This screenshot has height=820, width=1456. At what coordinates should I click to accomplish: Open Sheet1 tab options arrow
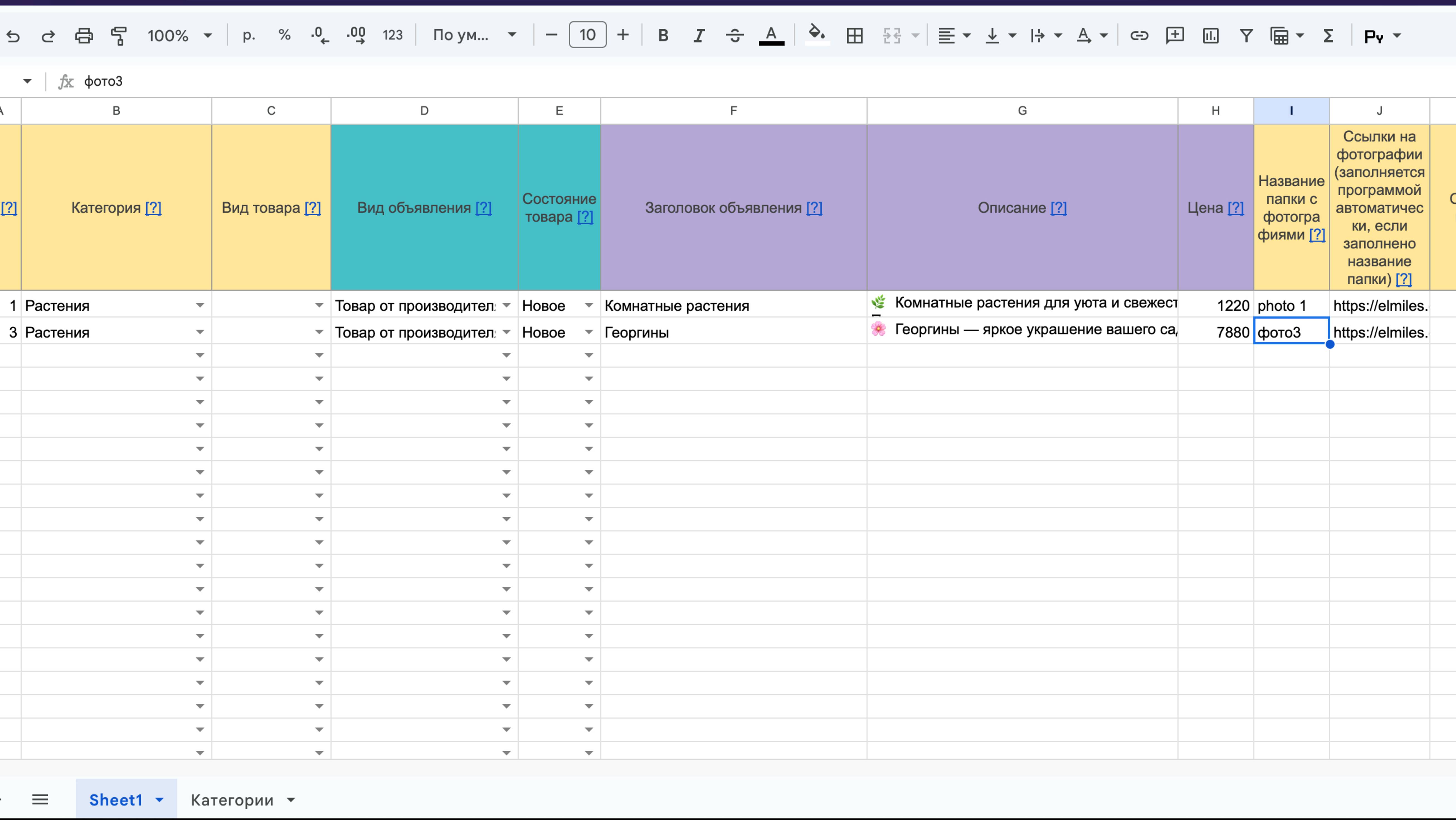(x=159, y=800)
